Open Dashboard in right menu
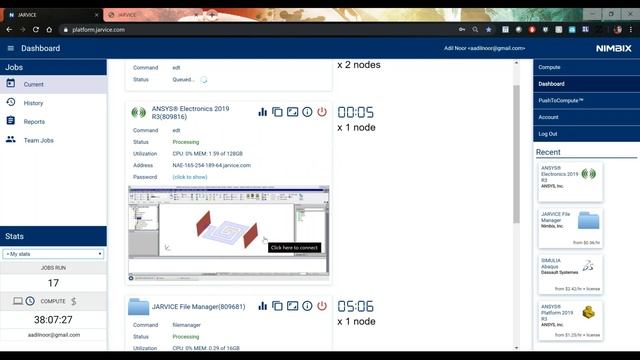Viewport: 640px width, 360px height. (x=586, y=84)
